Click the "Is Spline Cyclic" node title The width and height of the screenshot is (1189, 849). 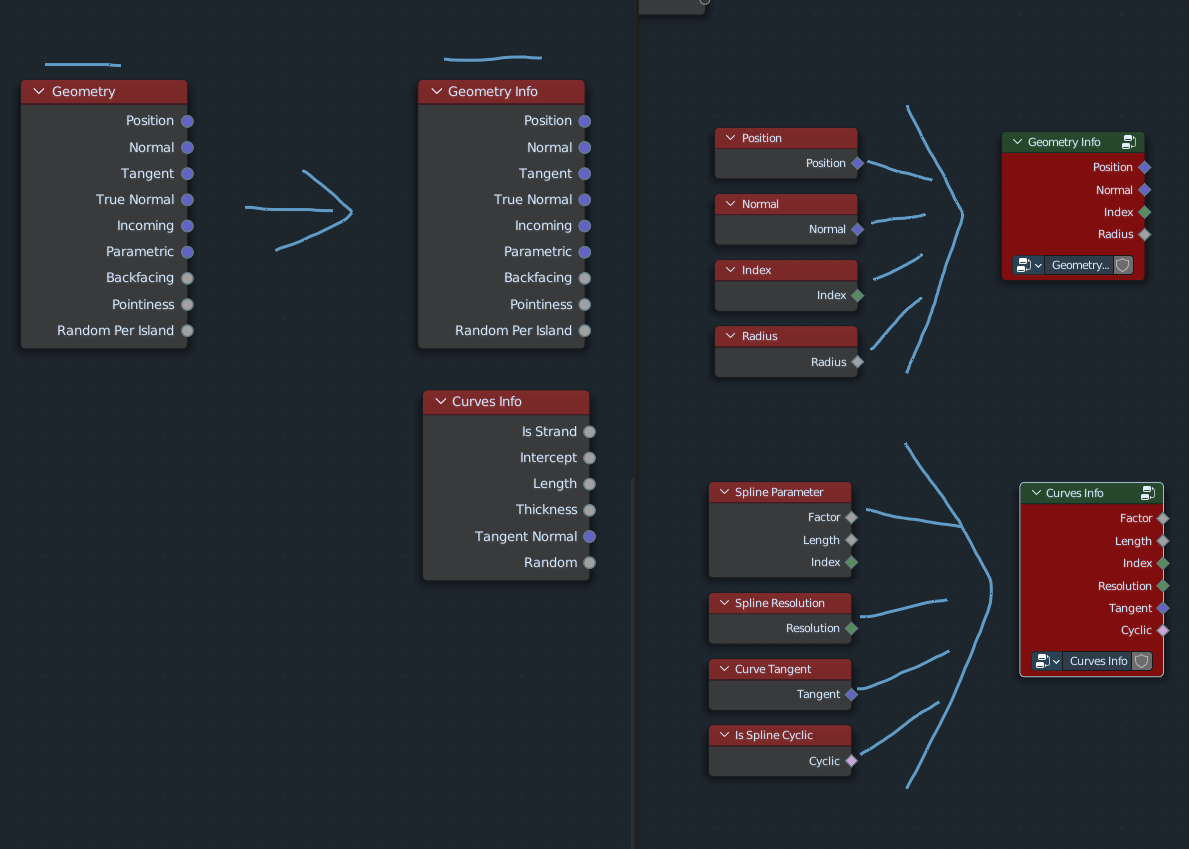tap(773, 735)
